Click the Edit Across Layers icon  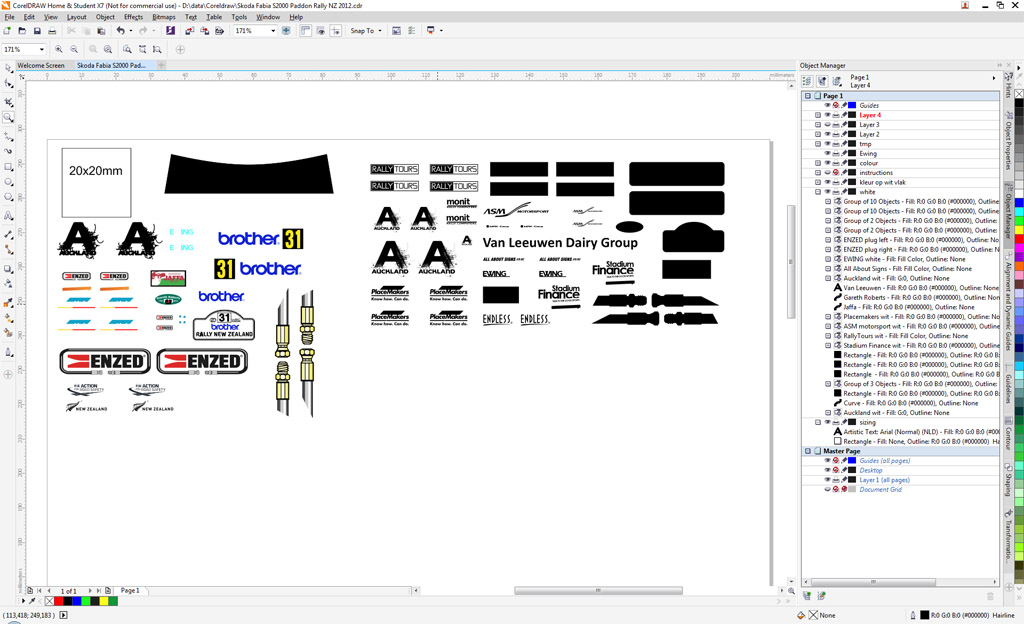click(x=822, y=81)
